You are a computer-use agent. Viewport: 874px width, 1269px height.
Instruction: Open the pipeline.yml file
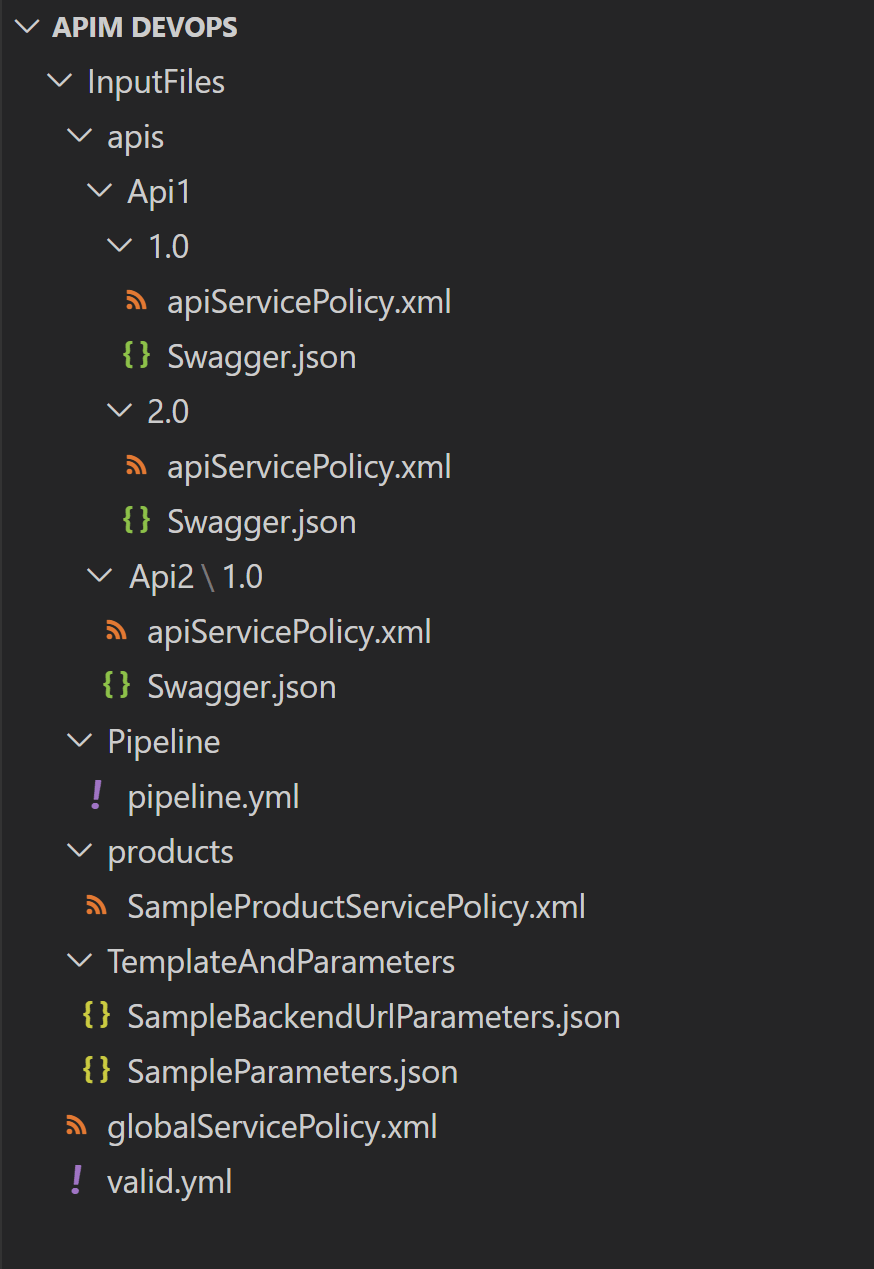pos(213,796)
